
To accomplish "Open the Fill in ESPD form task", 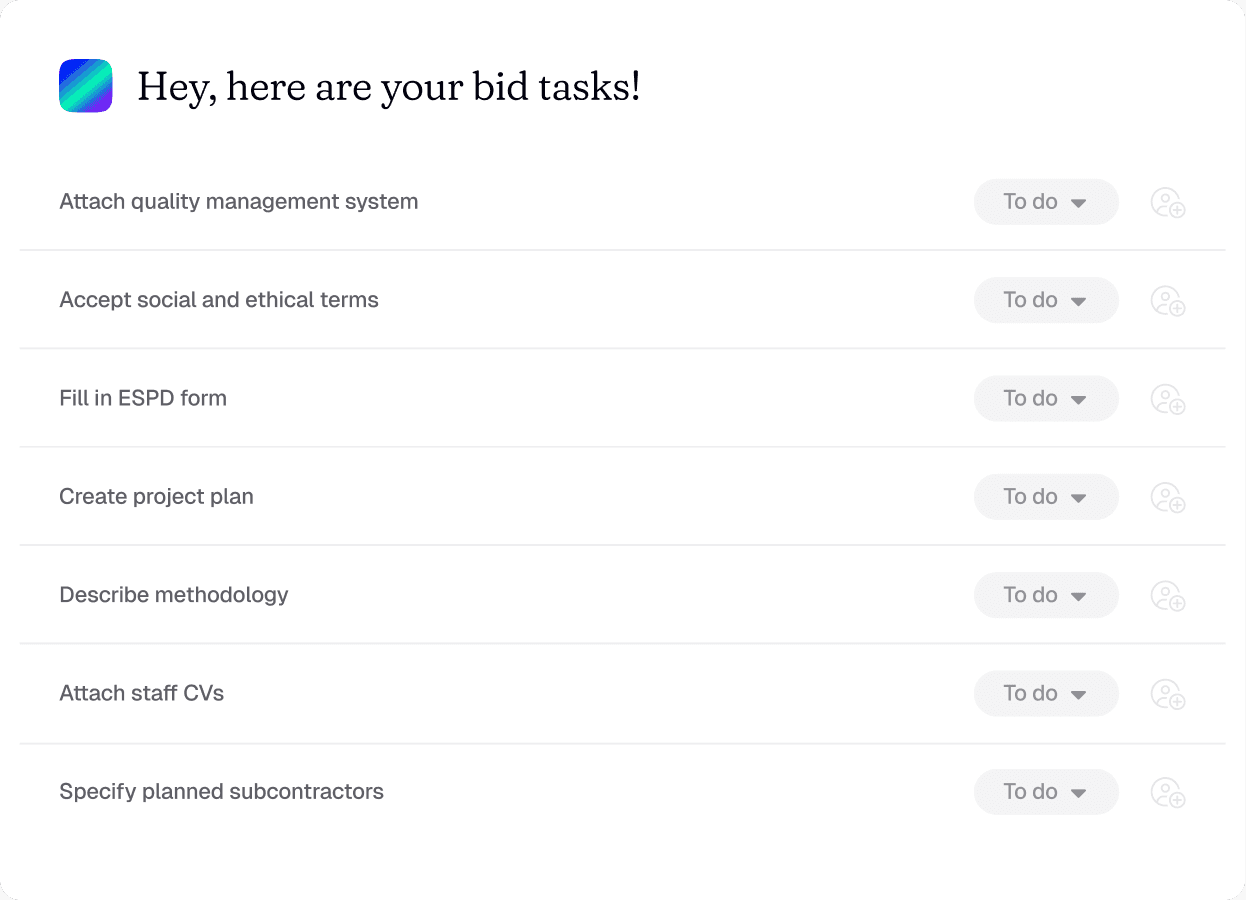I will (x=143, y=398).
